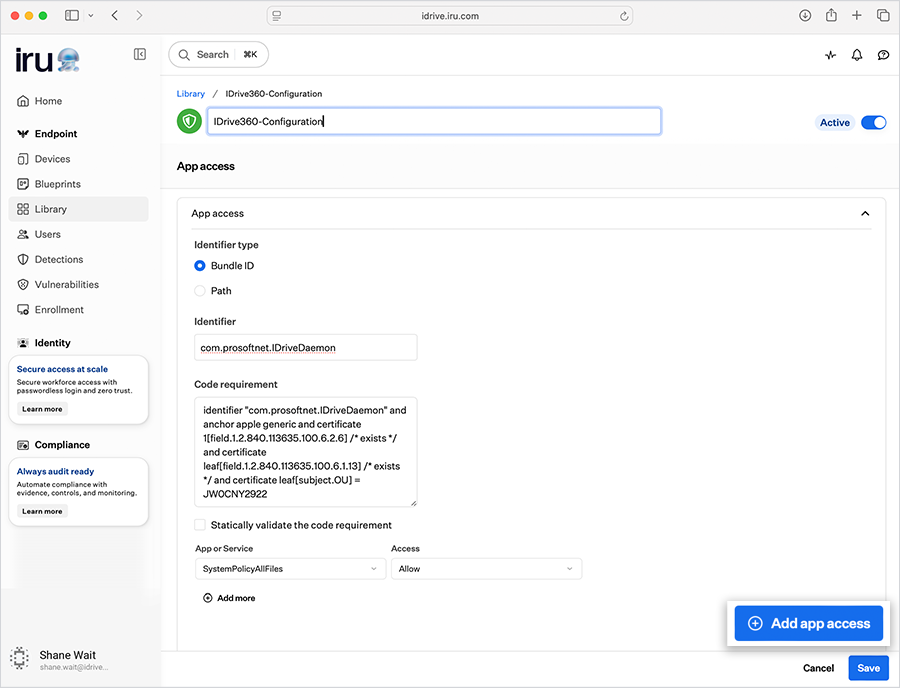
Task: Click the IDrive360-Configuration breadcrumb text
Action: click(x=274, y=94)
